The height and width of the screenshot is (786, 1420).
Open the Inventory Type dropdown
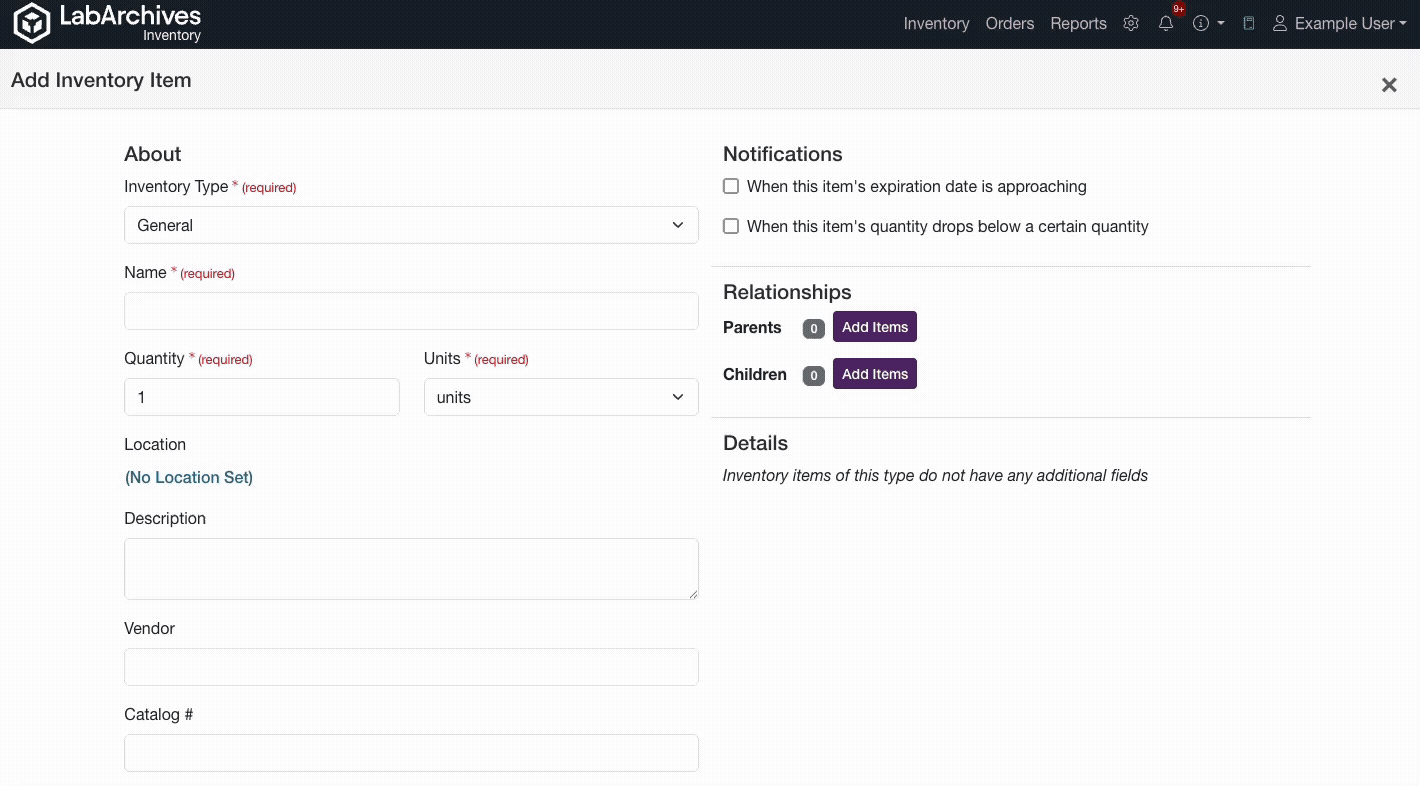click(x=411, y=225)
